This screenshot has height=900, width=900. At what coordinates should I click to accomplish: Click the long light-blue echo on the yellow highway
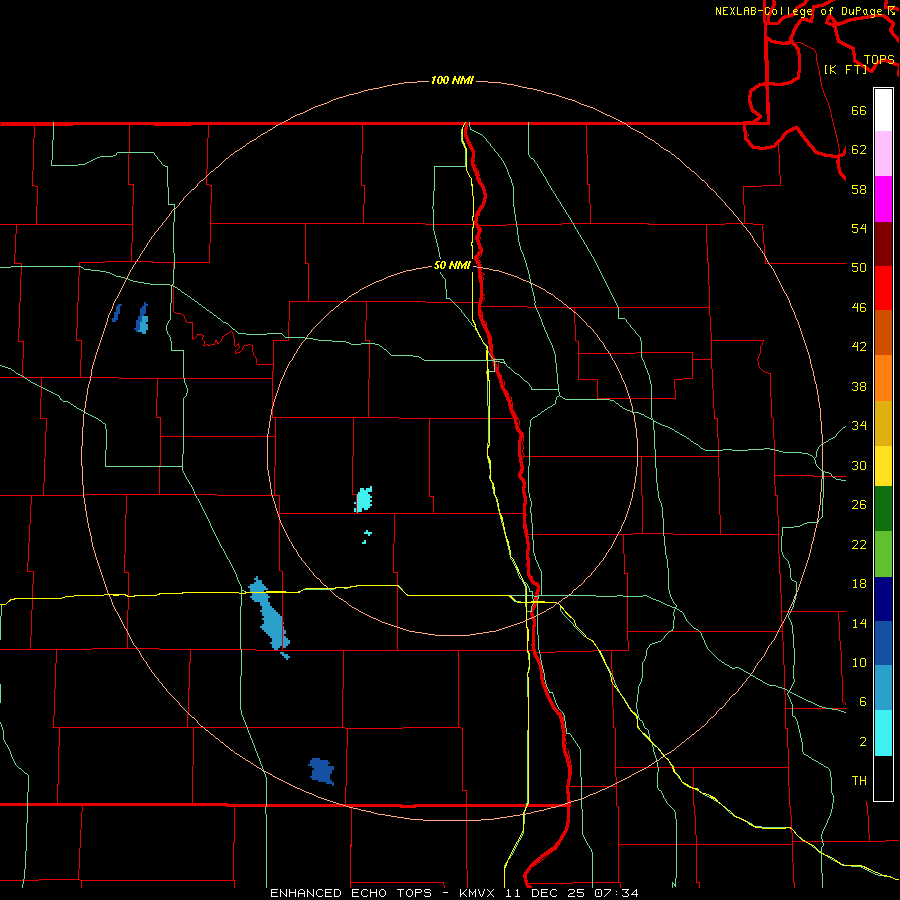pyautogui.click(x=269, y=616)
